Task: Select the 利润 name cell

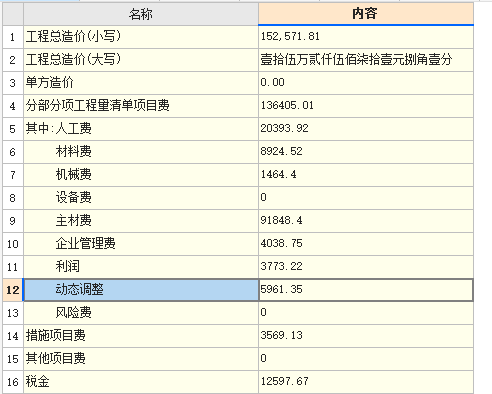Action: click(141, 267)
